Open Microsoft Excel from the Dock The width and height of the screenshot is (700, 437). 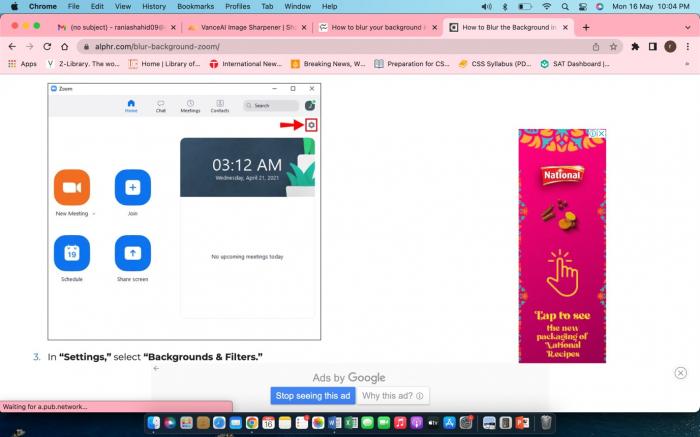(351, 422)
